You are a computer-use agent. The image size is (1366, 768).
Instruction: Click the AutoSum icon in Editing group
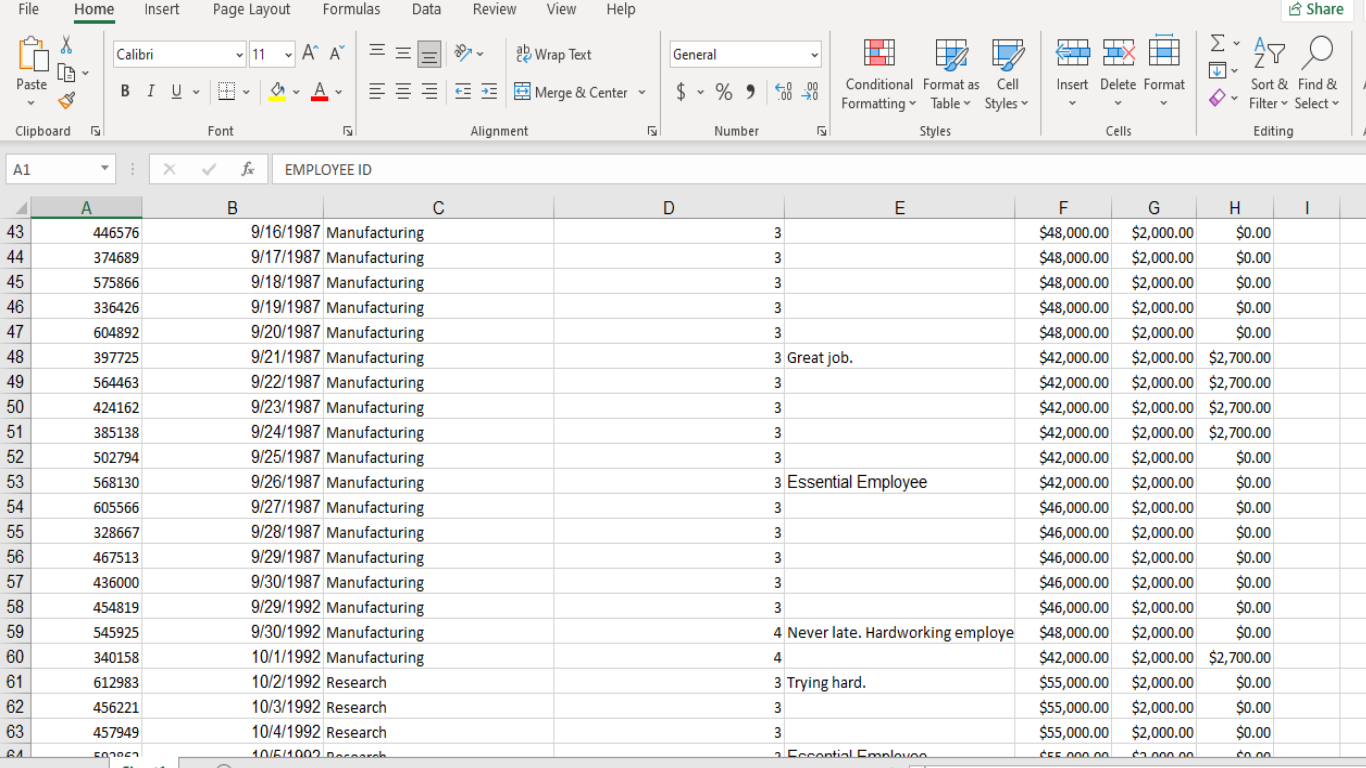tap(1219, 44)
